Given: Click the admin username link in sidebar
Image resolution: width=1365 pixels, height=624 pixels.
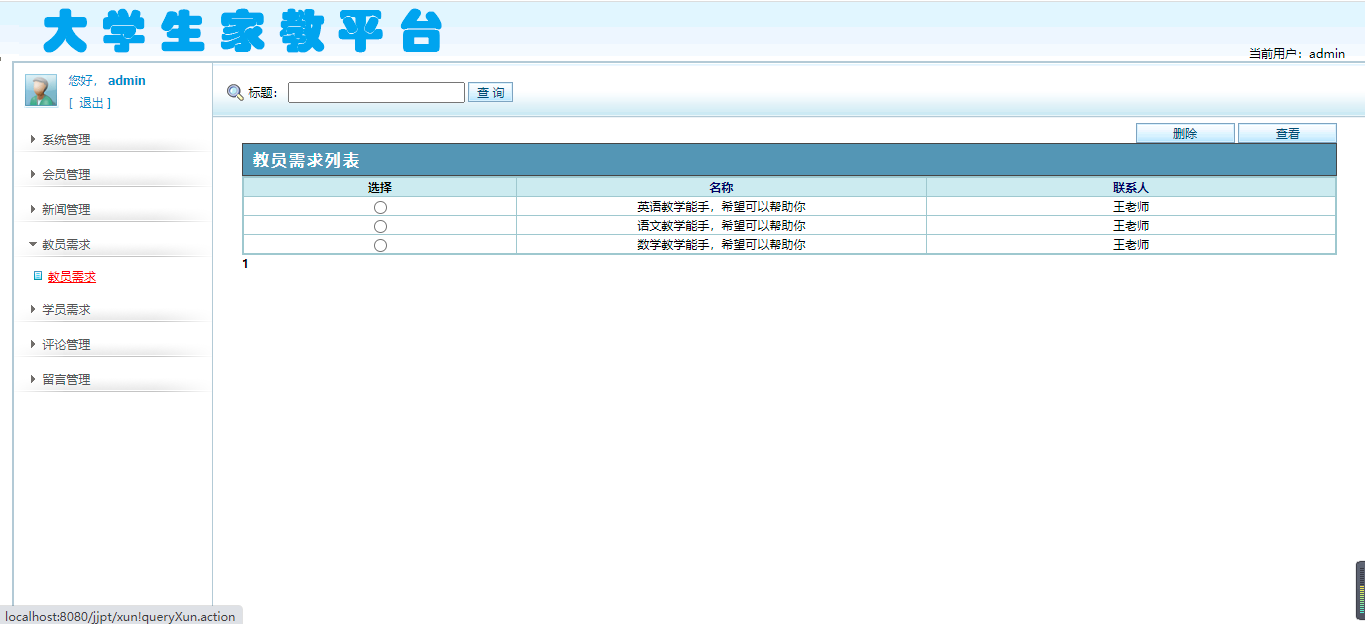Looking at the screenshot, I should point(127,81).
